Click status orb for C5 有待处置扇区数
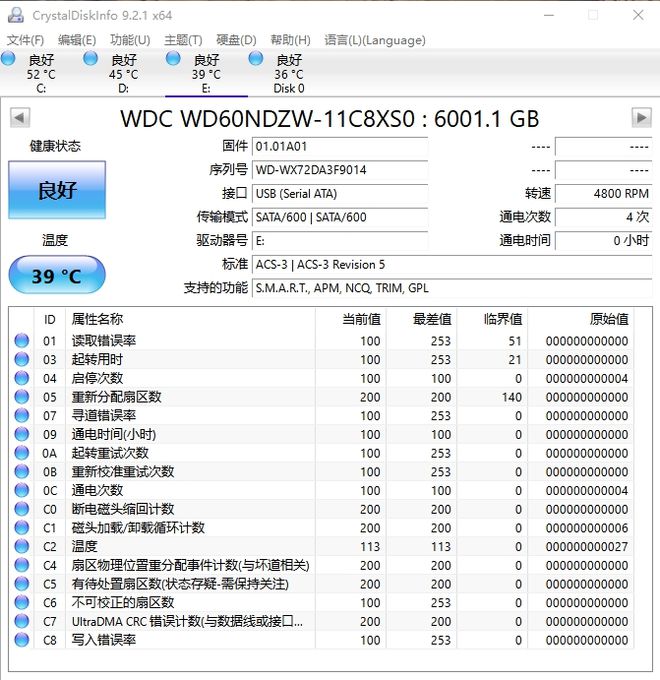 [x=22, y=584]
